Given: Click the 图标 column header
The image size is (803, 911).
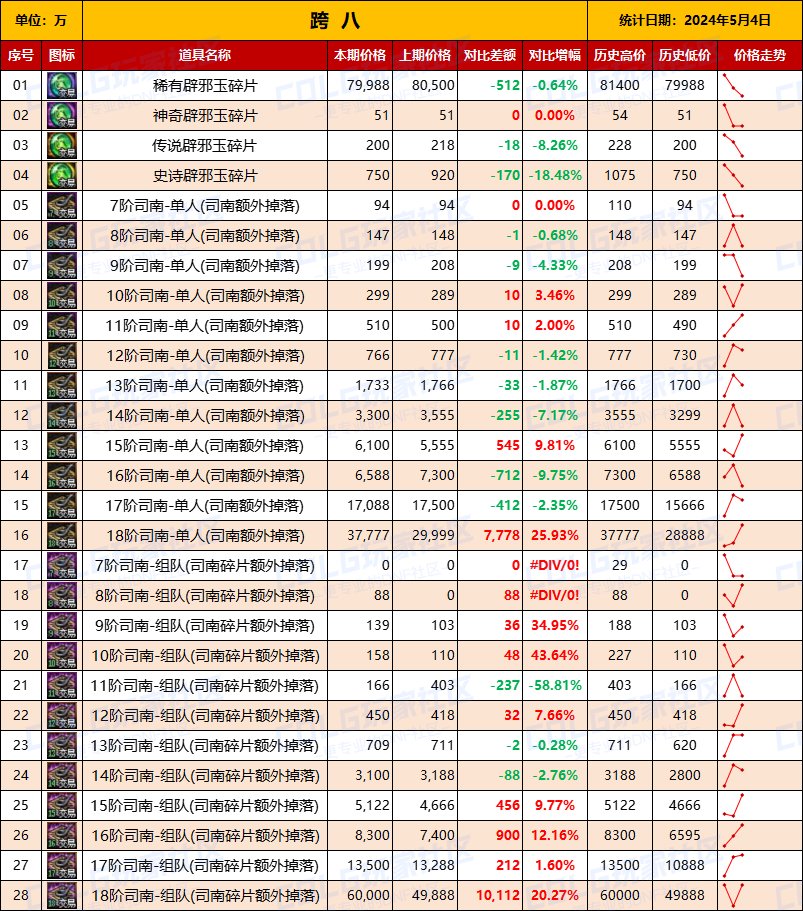Looking at the screenshot, I should [62, 55].
